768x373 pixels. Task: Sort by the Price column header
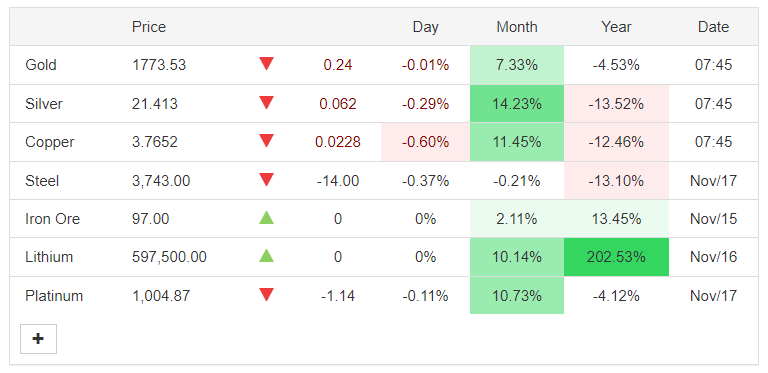[x=149, y=27]
